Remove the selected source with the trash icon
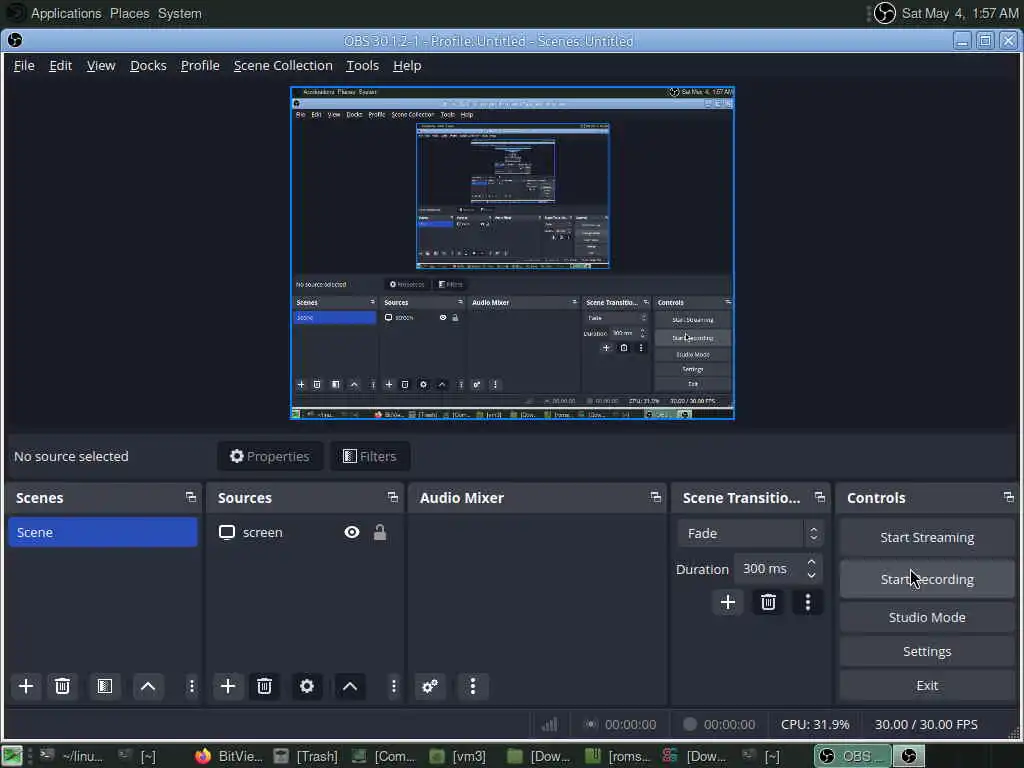The image size is (1024, 768). [264, 686]
